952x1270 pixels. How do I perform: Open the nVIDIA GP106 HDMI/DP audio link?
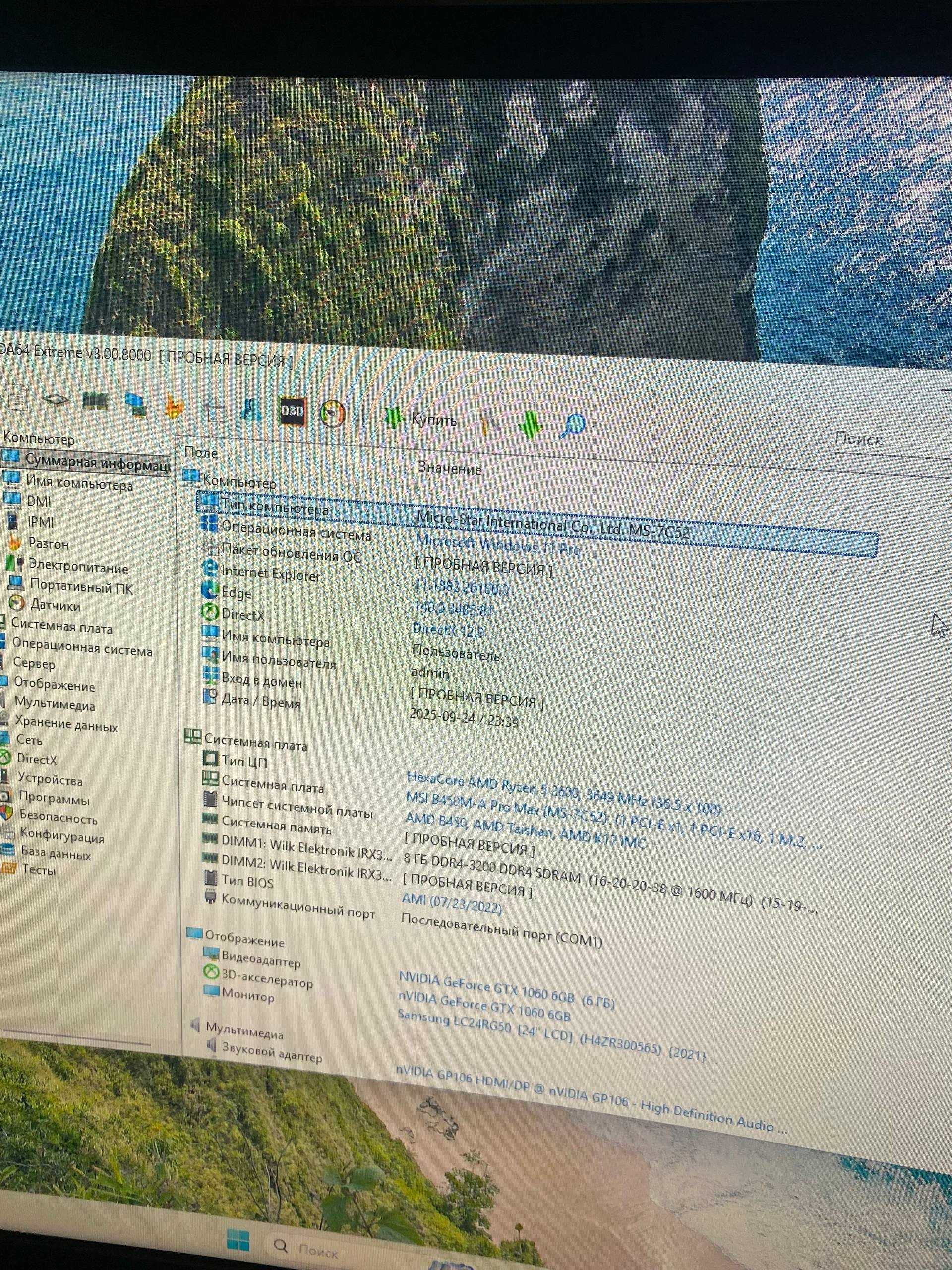tap(591, 1099)
